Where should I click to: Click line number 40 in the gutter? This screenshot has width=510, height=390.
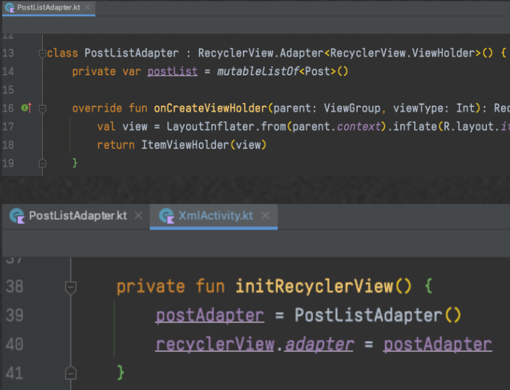tap(15, 344)
